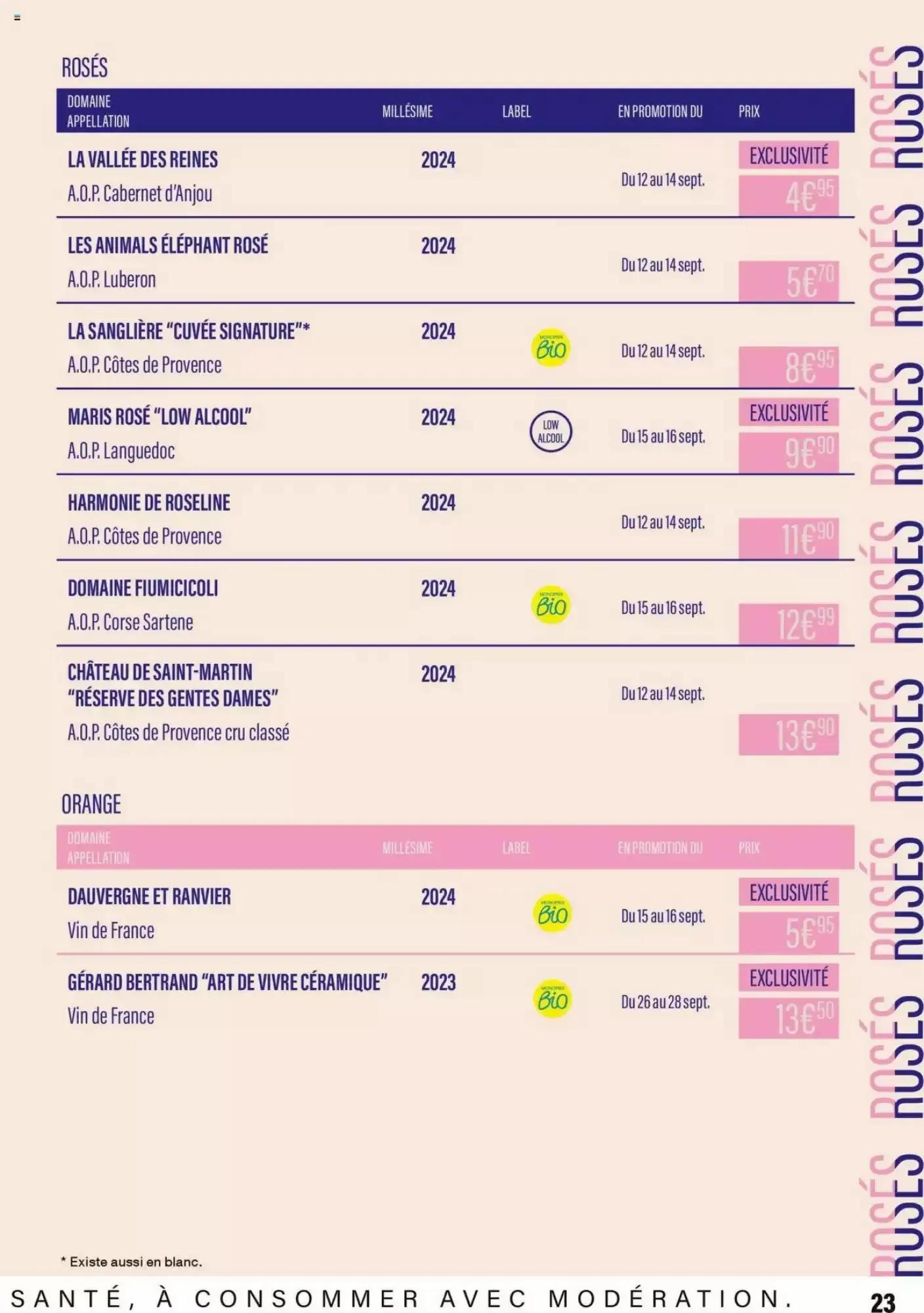Select the 4€95 price tag
Image resolution: width=924 pixels, height=1313 pixels.
pyautogui.click(x=789, y=196)
